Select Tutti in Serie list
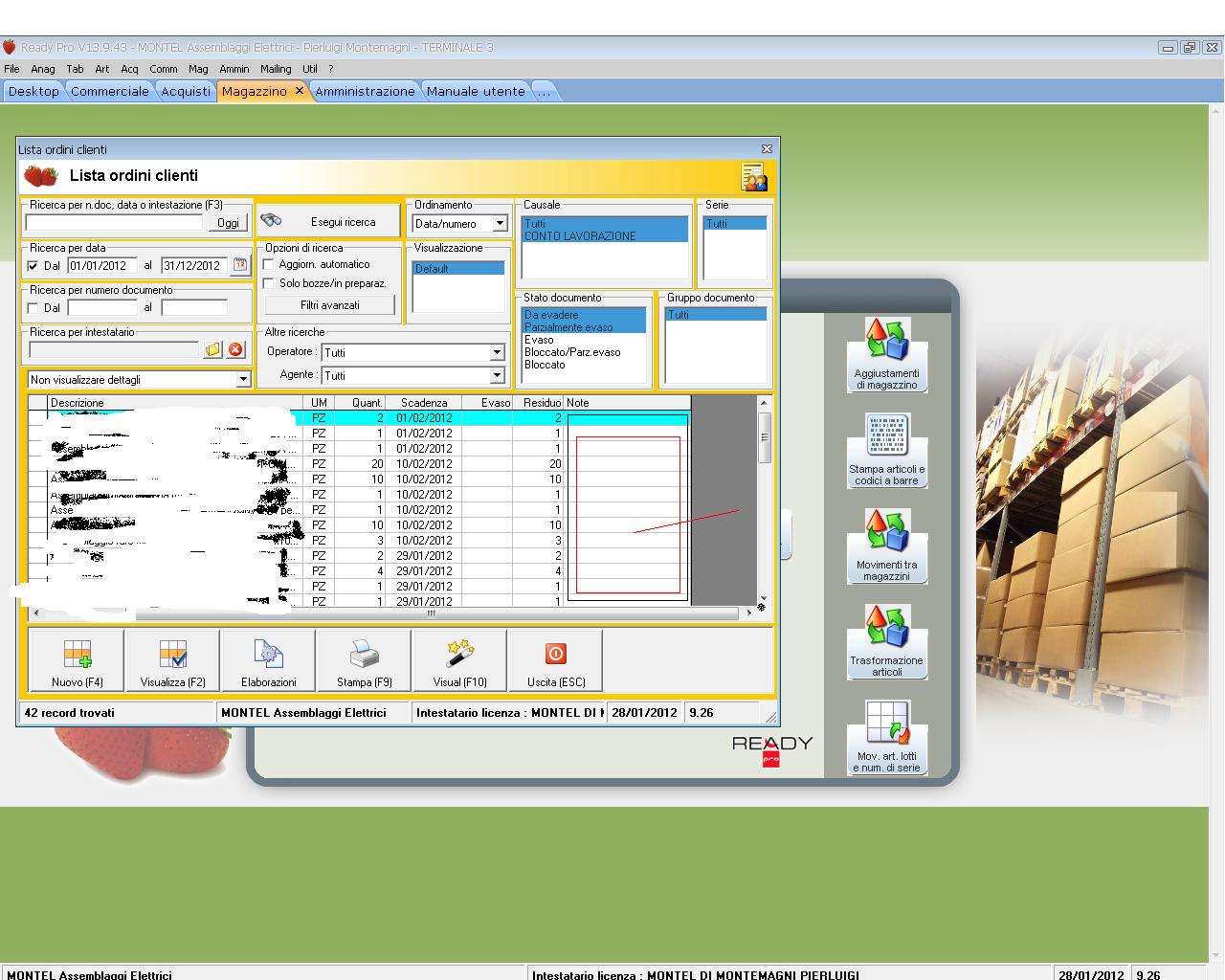 click(735, 224)
